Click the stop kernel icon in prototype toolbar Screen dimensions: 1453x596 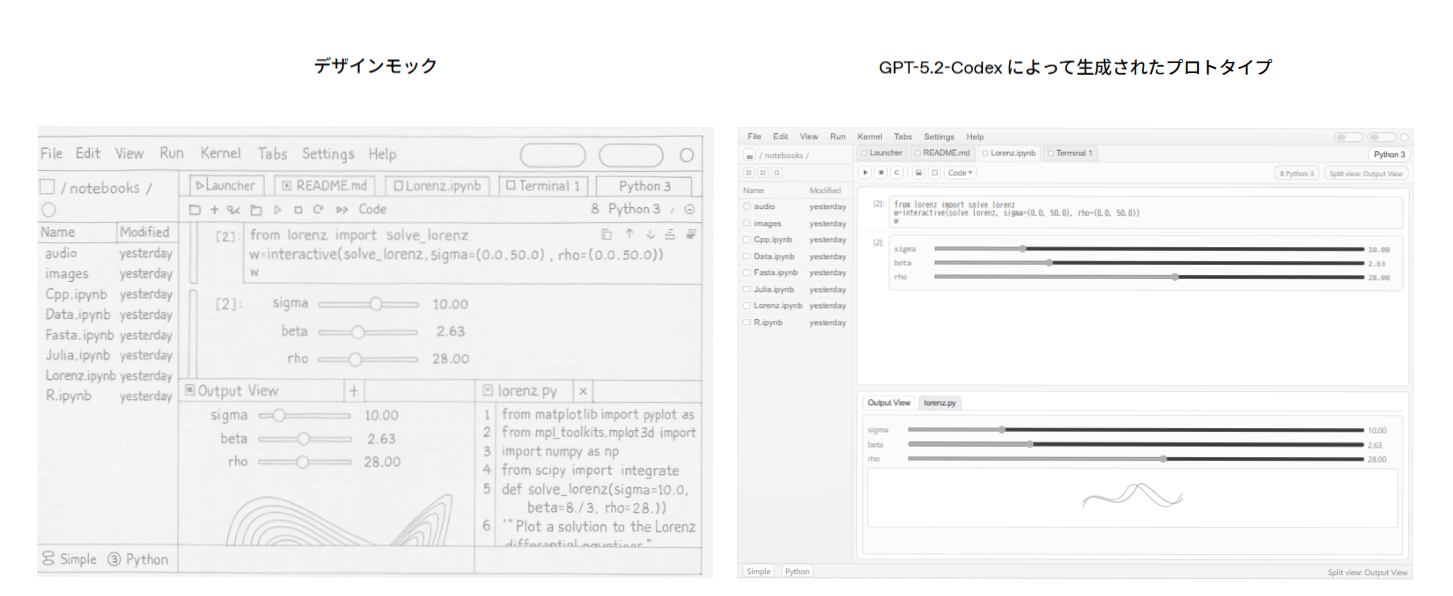[881, 173]
